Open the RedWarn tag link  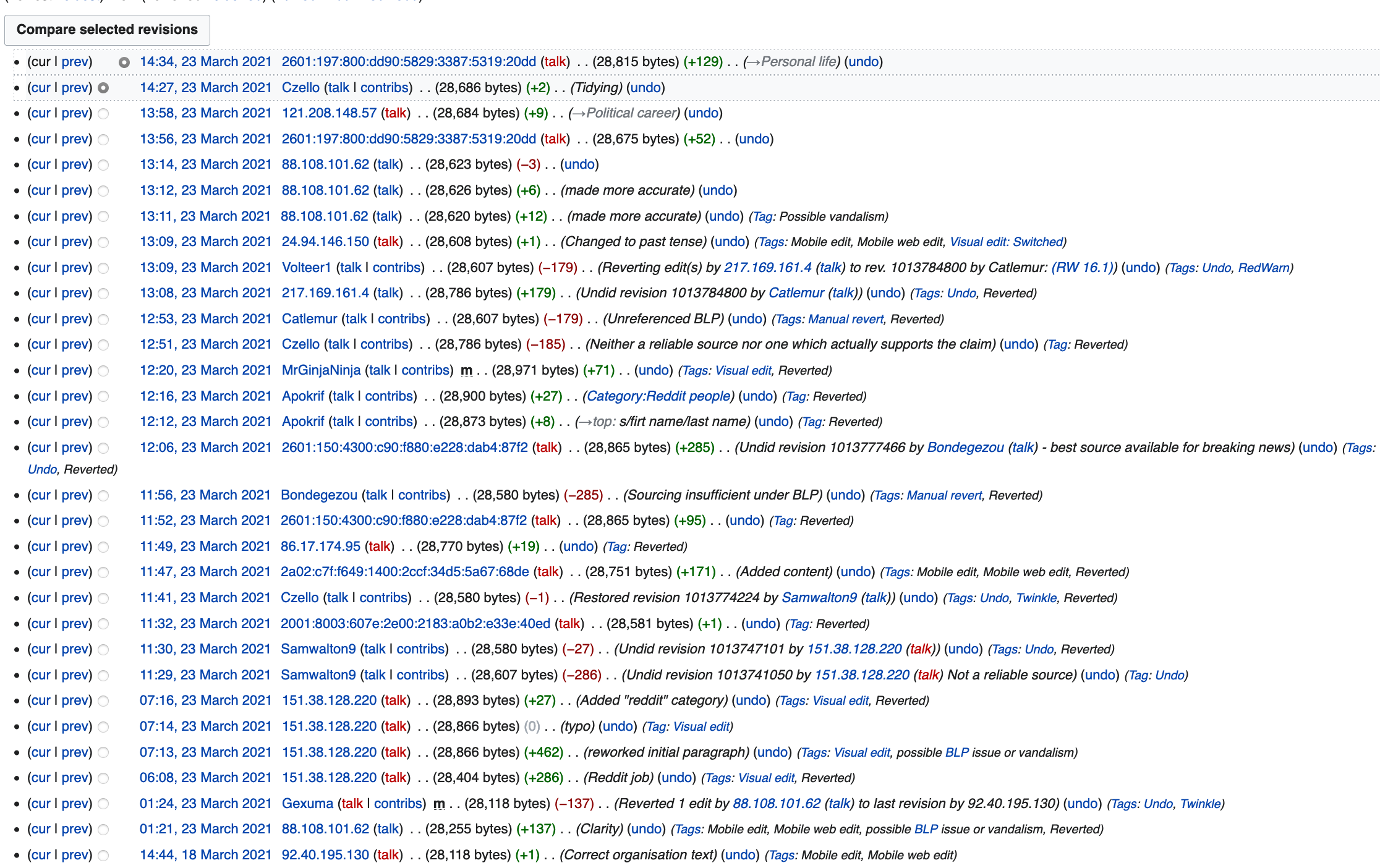tap(1264, 268)
